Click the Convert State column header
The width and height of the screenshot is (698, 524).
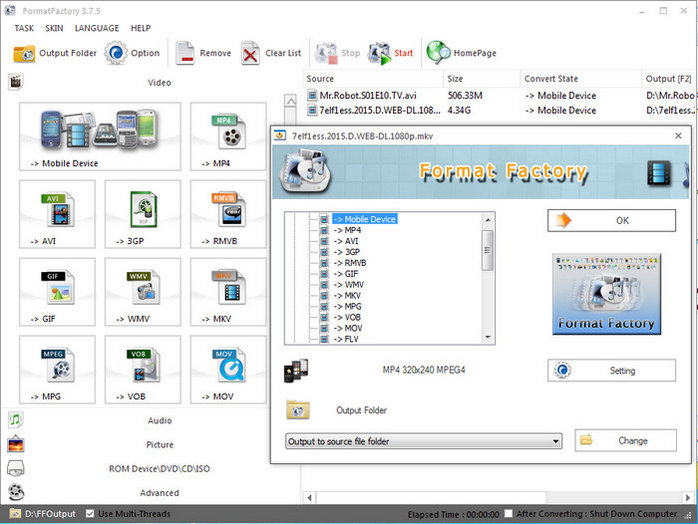point(580,79)
